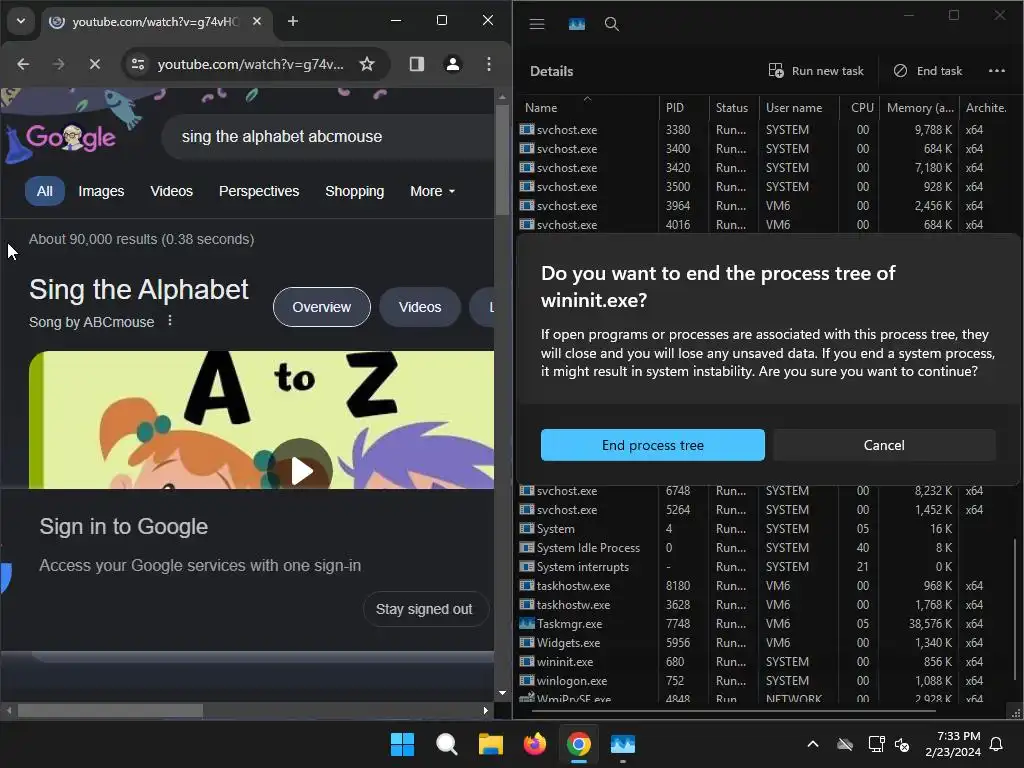Open notification bell in the system tray
Image resolution: width=1024 pixels, height=768 pixels.
[x=997, y=744]
